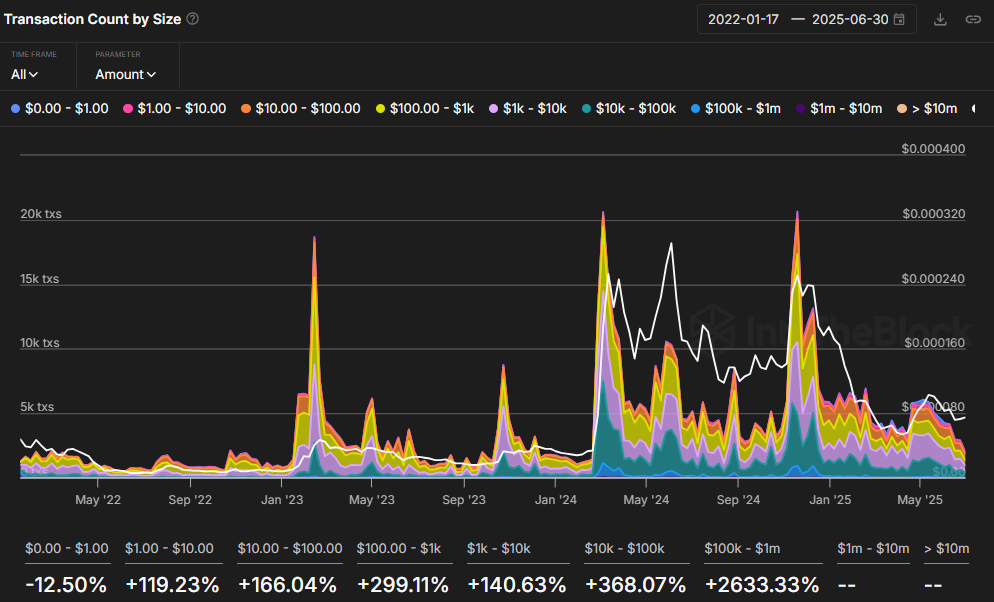Open the calendar date picker icon
The width and height of the screenshot is (994, 602).
click(899, 20)
